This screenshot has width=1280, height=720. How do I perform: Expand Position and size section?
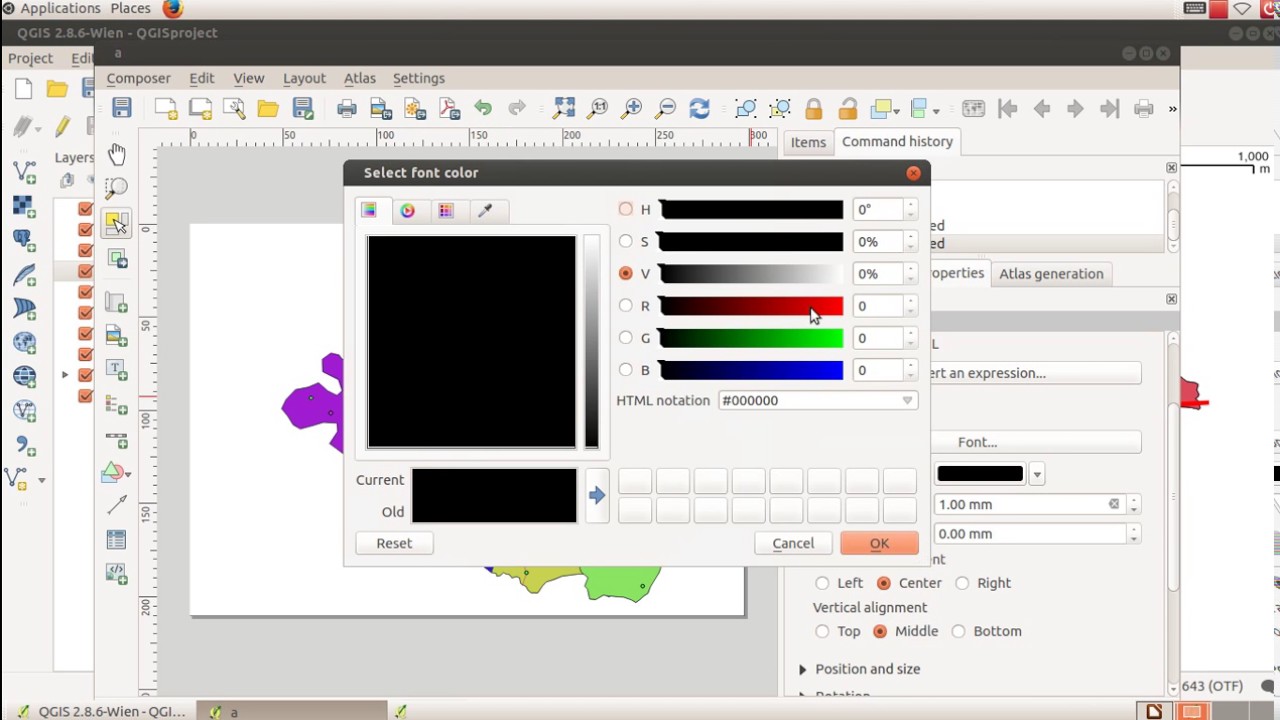click(803, 669)
